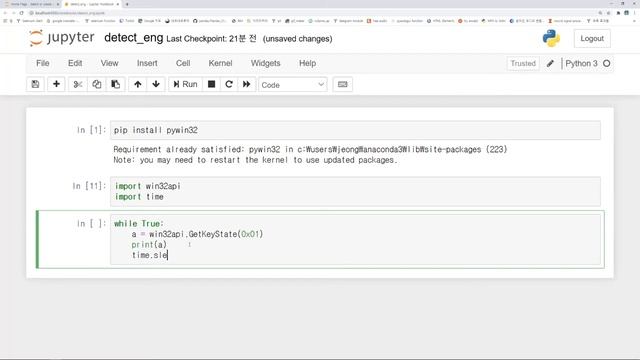Open the Edit menu
The height and width of the screenshot is (360, 640).
click(x=75, y=63)
